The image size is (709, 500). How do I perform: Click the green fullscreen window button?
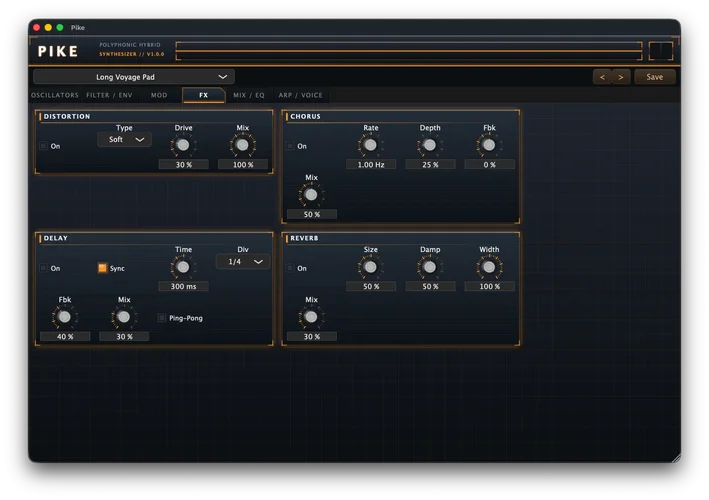click(60, 28)
